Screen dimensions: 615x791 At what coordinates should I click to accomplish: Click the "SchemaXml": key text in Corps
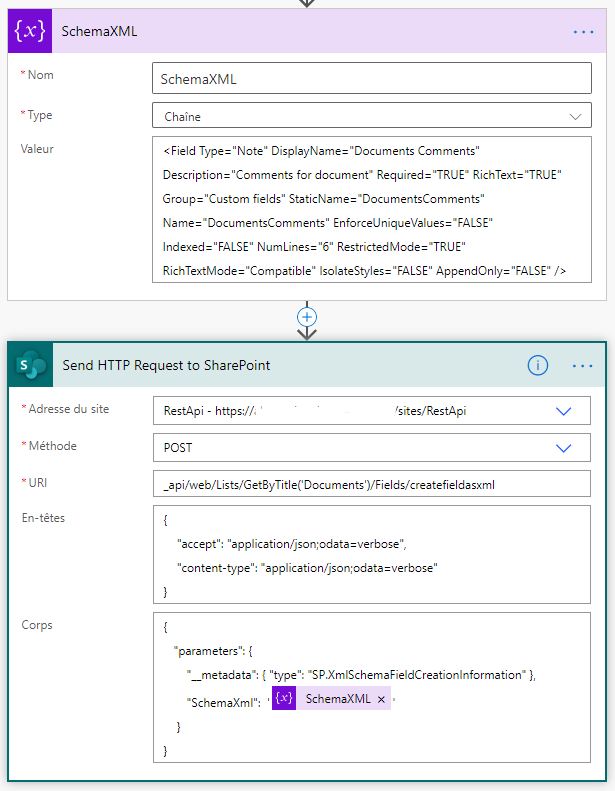[223, 702]
